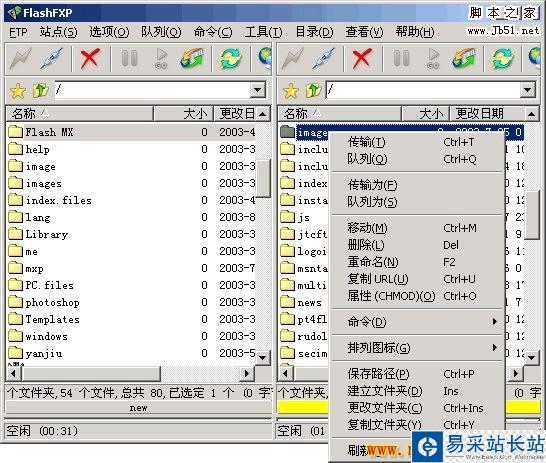Image resolution: width=546 pixels, height=463 pixels.
Task: Choose 移动(M) in the context menu
Action: pyautogui.click(x=416, y=228)
